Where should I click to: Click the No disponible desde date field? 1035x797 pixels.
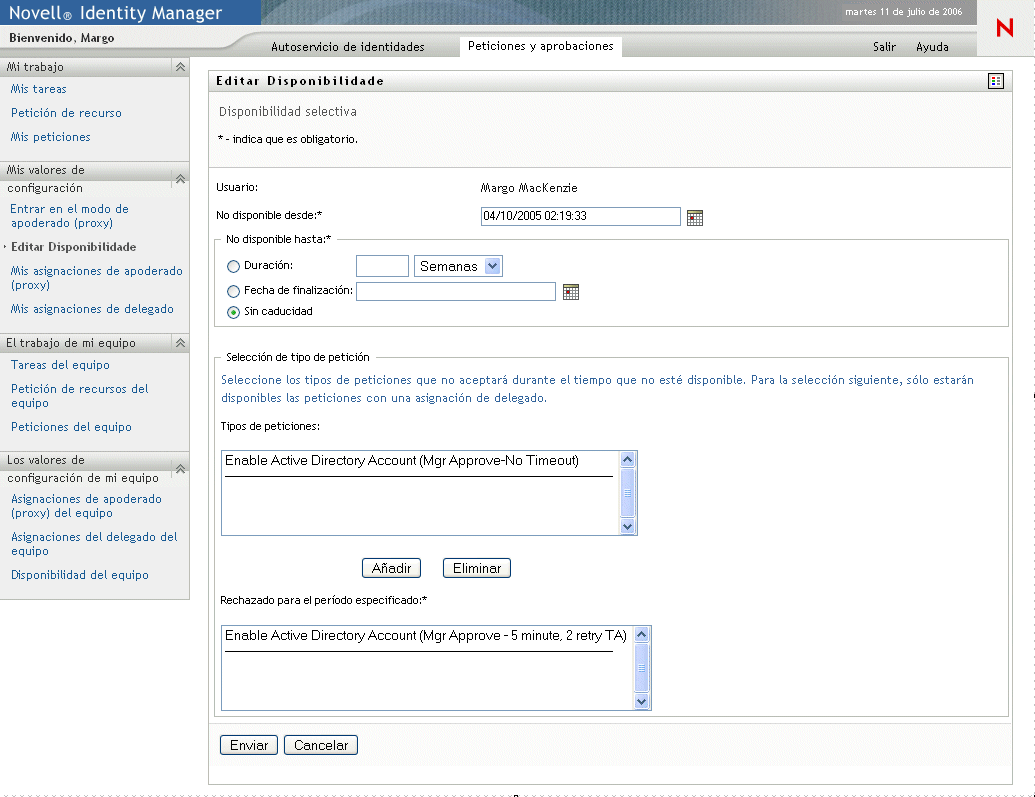point(580,216)
